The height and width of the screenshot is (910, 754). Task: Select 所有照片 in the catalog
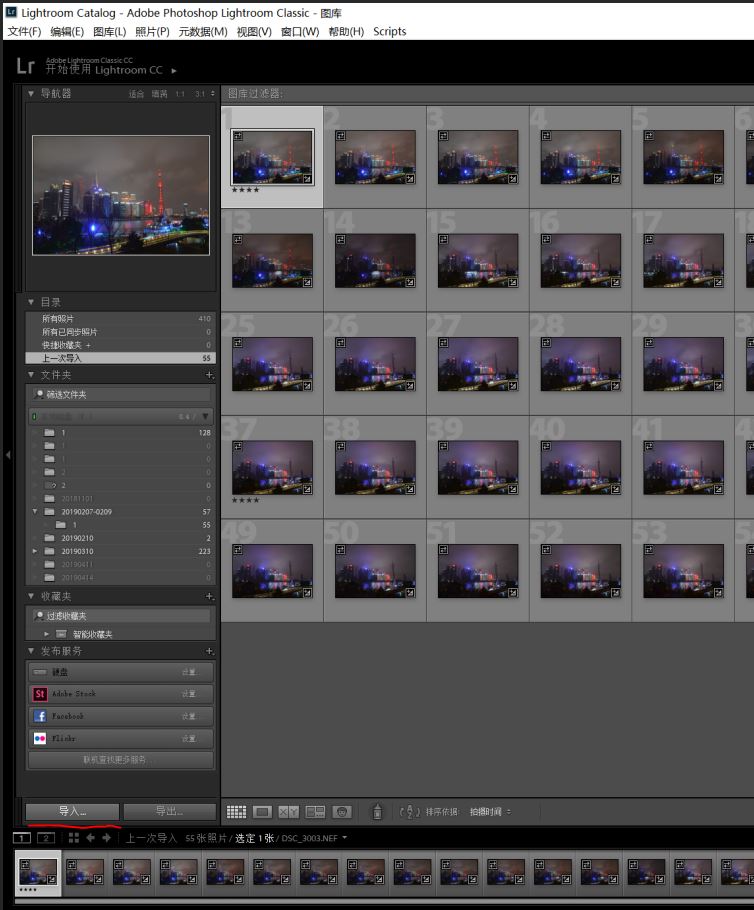tap(58, 318)
